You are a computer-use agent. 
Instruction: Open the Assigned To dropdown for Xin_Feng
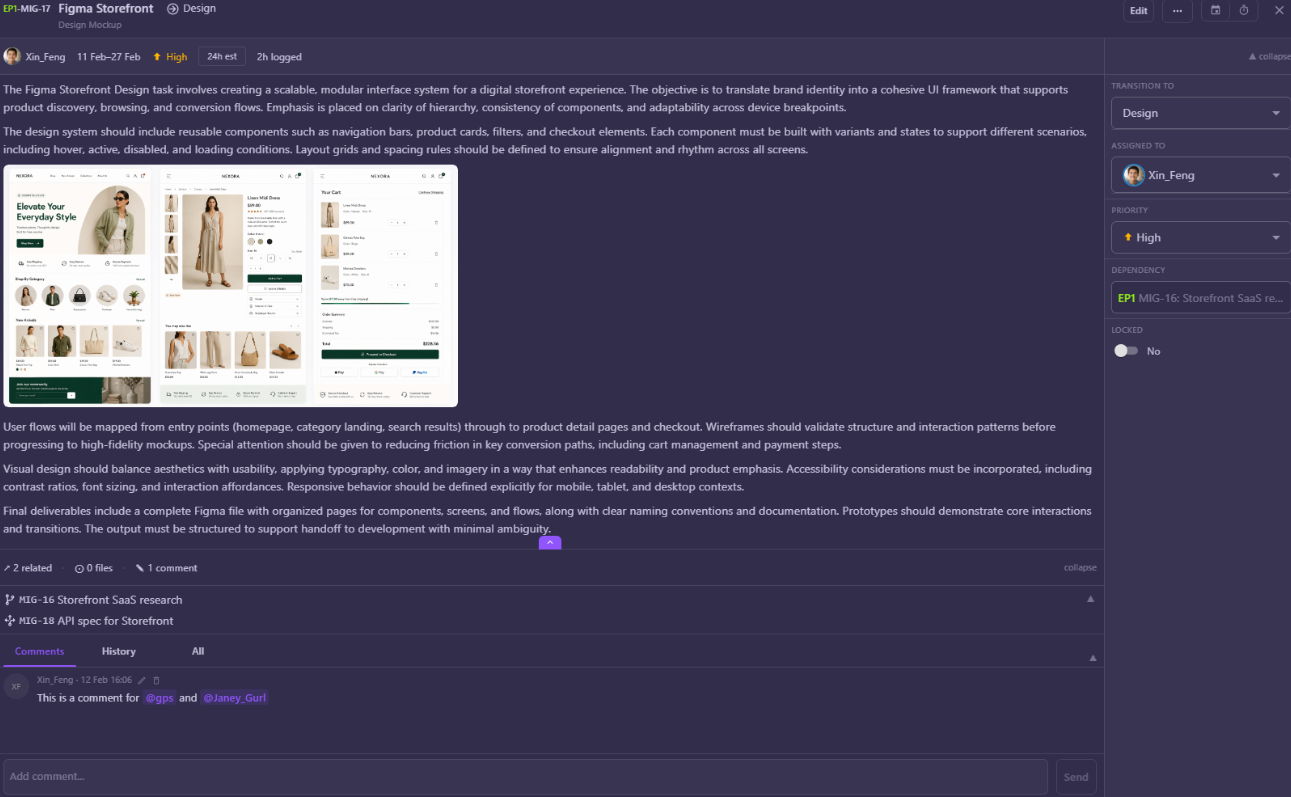pyautogui.click(x=1199, y=174)
